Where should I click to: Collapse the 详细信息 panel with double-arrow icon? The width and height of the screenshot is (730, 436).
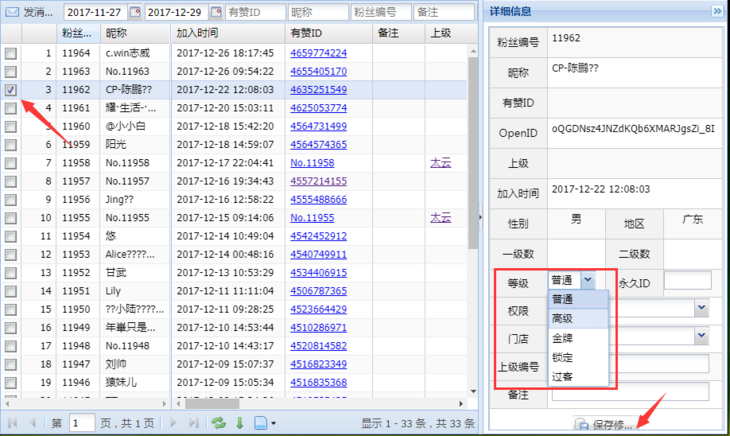point(717,11)
